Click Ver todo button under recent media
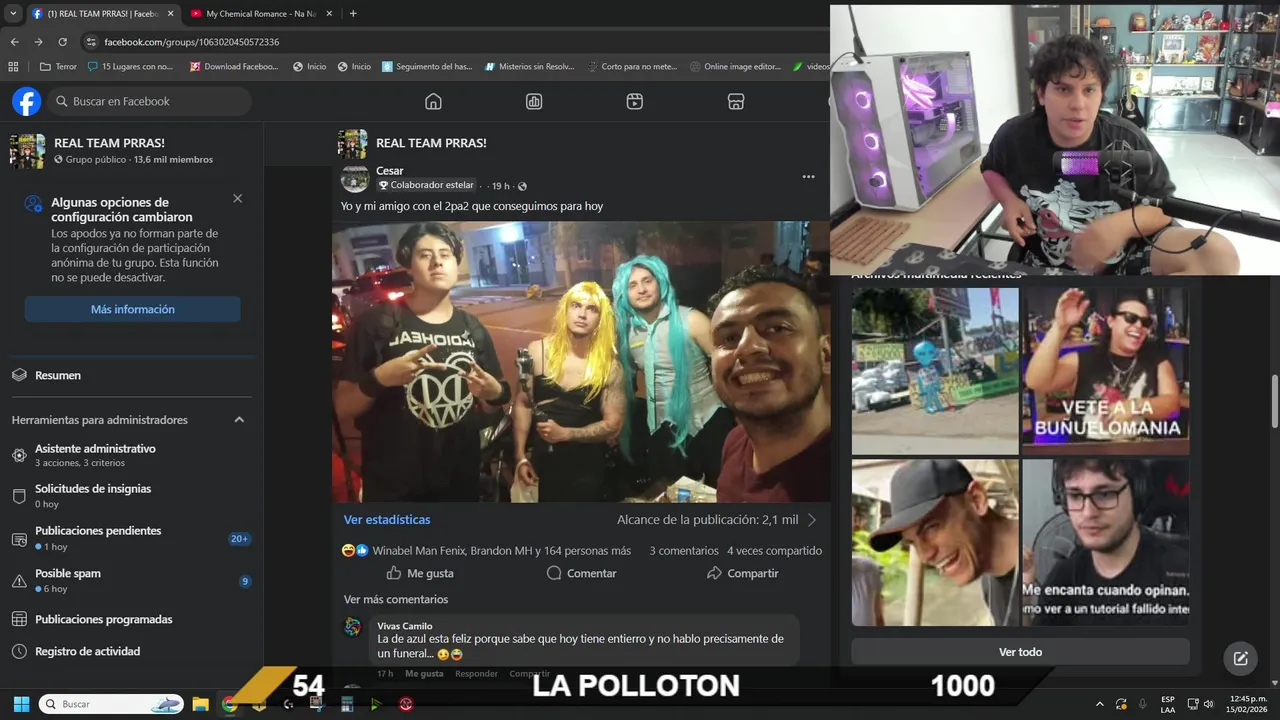 (1020, 652)
